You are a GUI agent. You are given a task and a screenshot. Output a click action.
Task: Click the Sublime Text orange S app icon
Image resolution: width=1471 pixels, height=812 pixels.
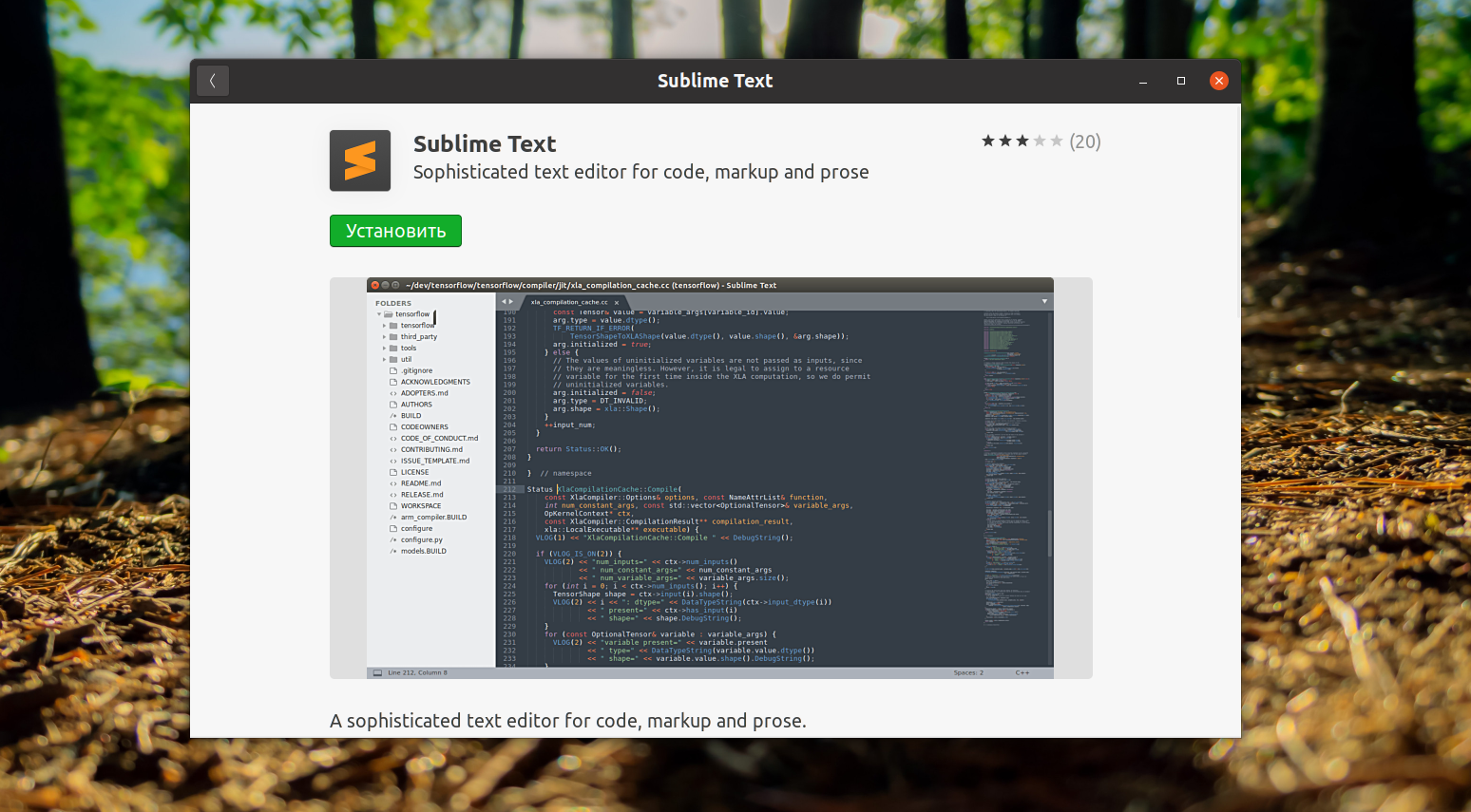(360, 161)
